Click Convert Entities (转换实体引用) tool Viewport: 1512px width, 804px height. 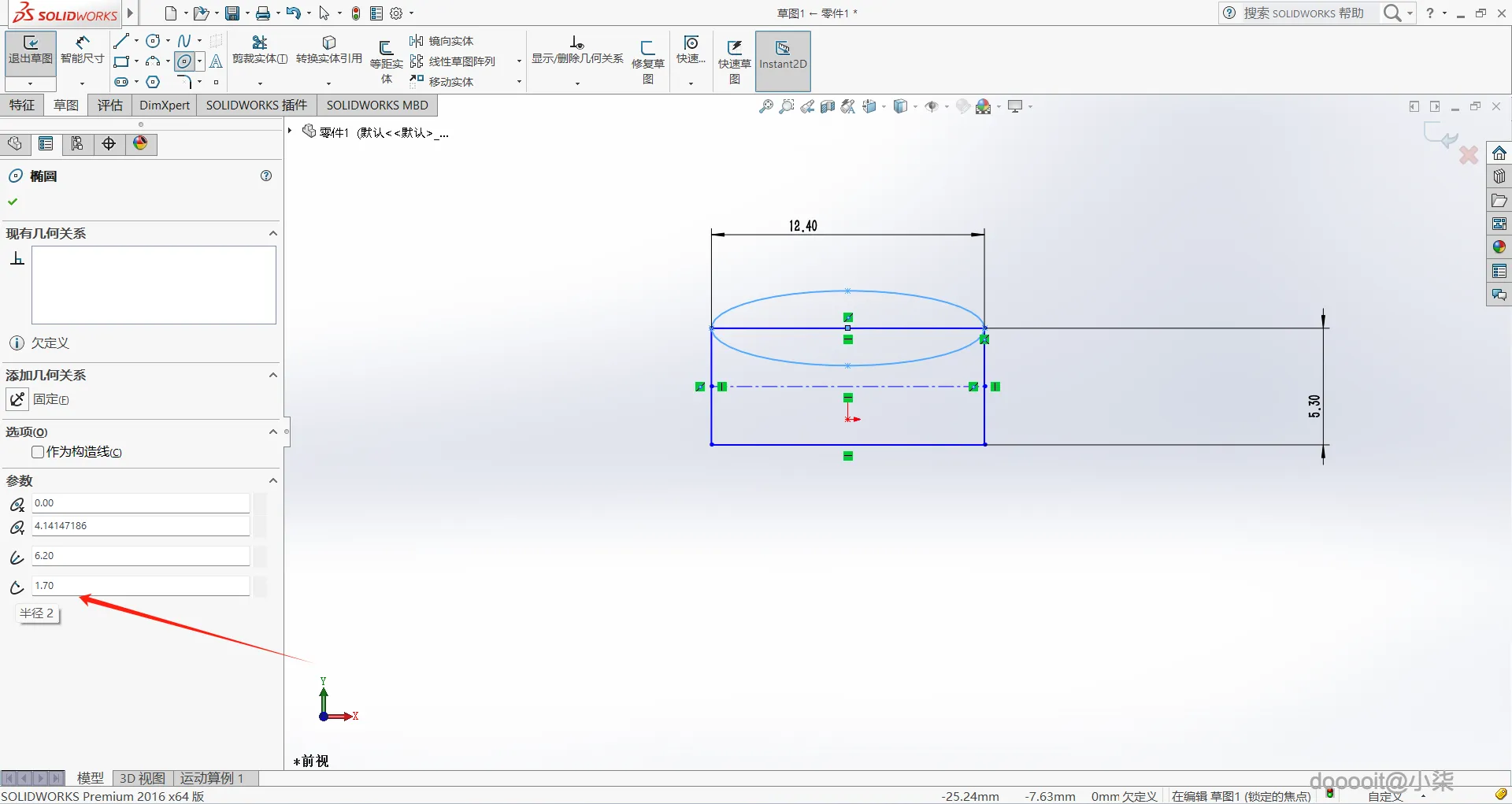pyautogui.click(x=329, y=50)
